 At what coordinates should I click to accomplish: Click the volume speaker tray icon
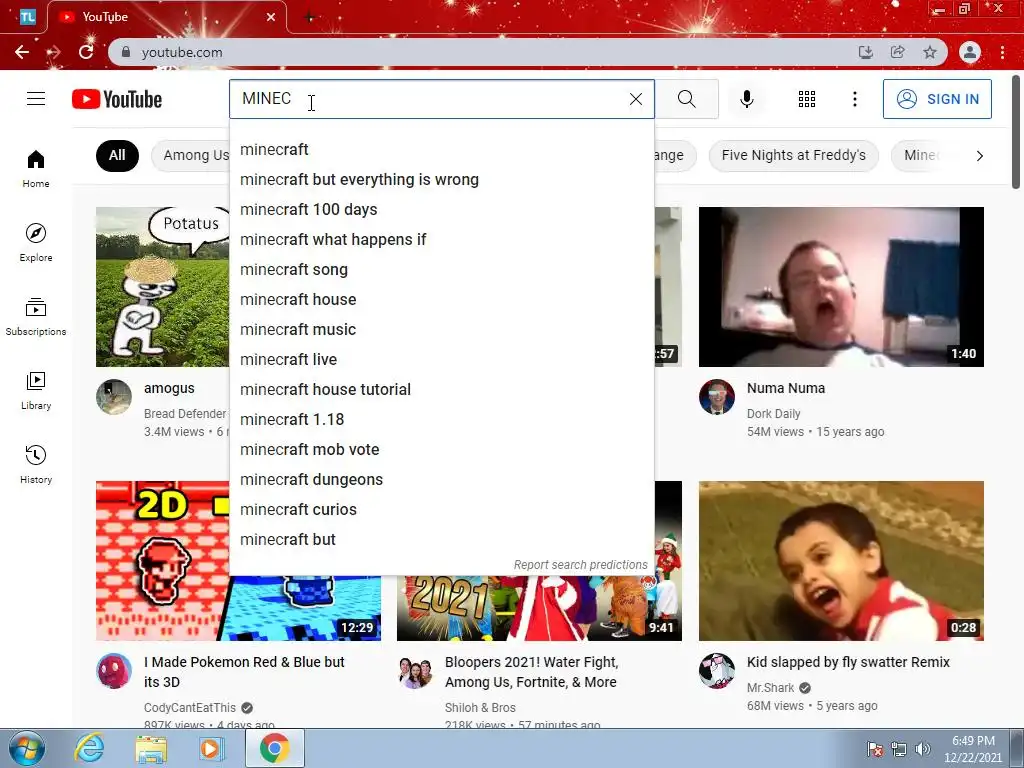923,749
